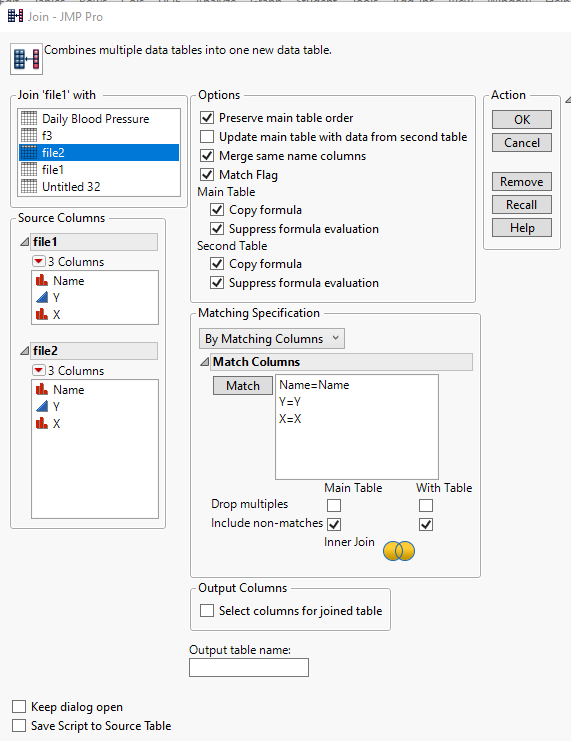Open the red triangle menu for file1's 3 Columns
Image resolution: width=571 pixels, height=741 pixels.
coord(39,261)
